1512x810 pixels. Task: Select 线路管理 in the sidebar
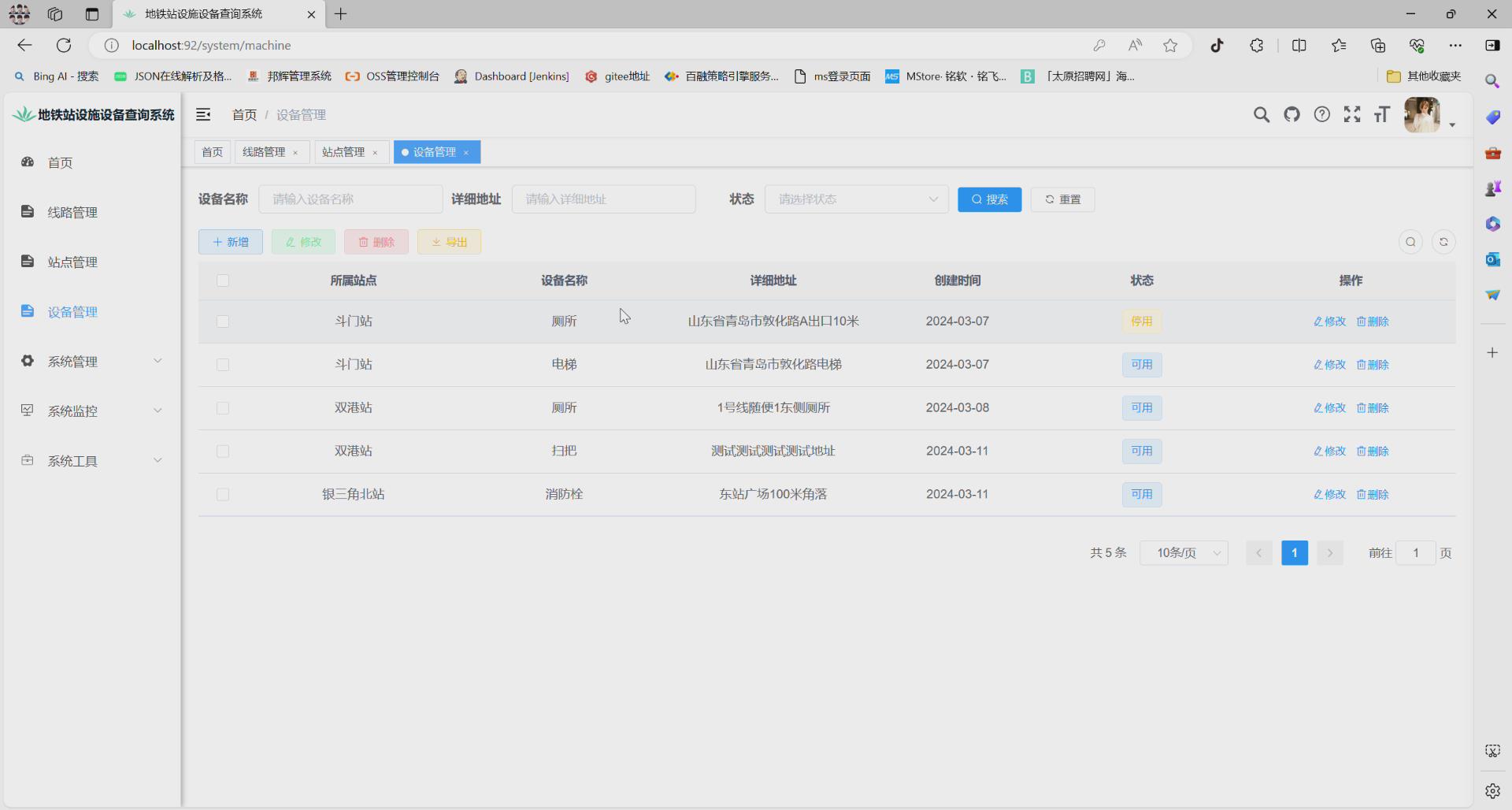tap(72, 212)
